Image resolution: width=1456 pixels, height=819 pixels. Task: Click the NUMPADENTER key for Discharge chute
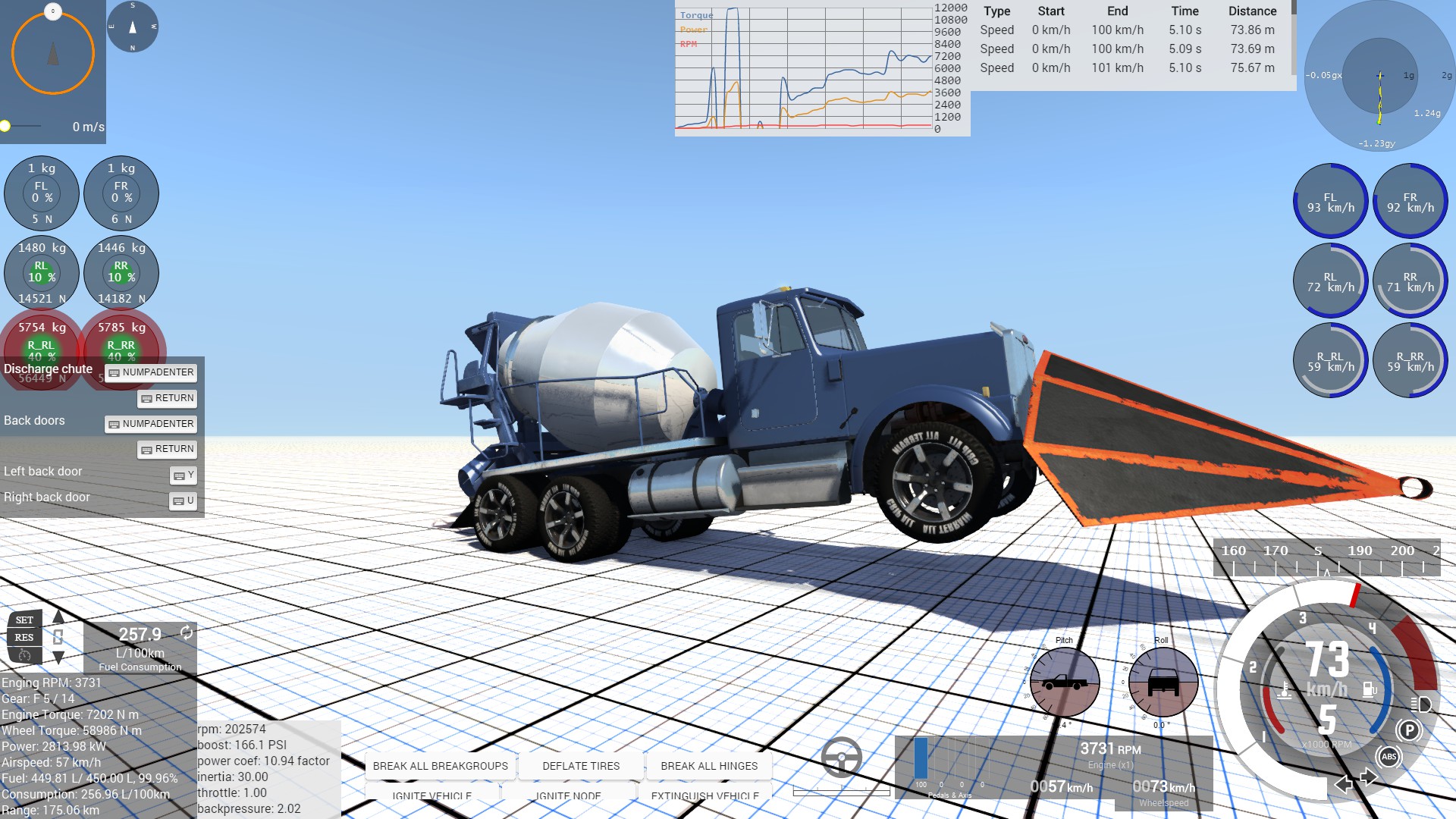(x=151, y=372)
